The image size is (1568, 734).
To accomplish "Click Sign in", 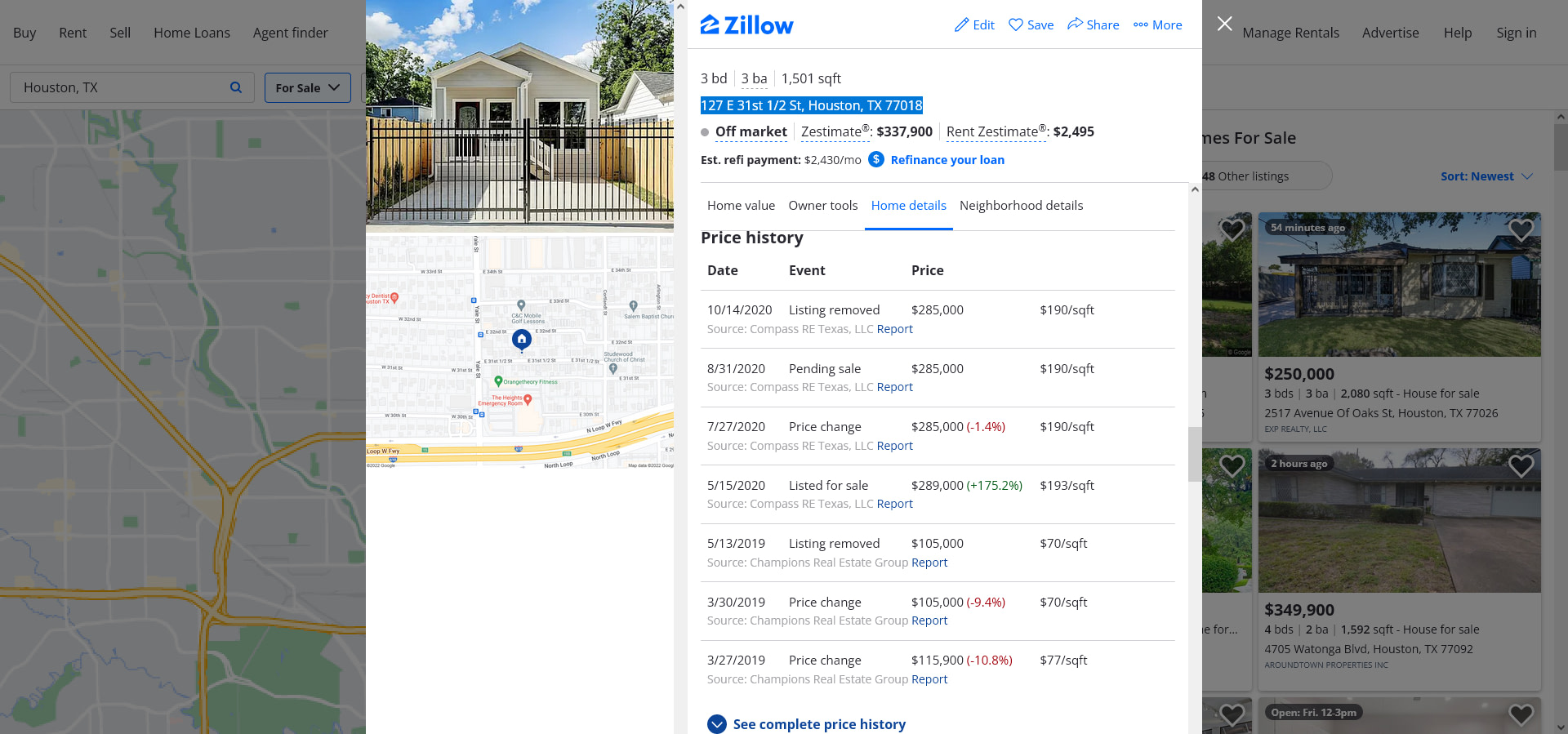I will point(1517,33).
